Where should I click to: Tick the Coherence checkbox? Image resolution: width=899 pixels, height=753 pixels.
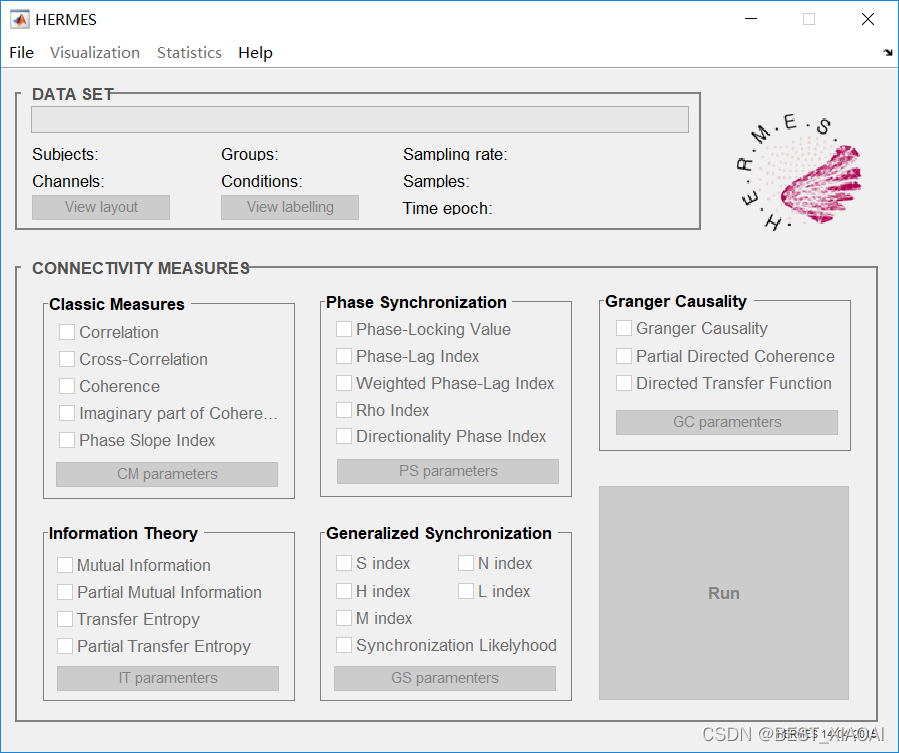click(67, 386)
